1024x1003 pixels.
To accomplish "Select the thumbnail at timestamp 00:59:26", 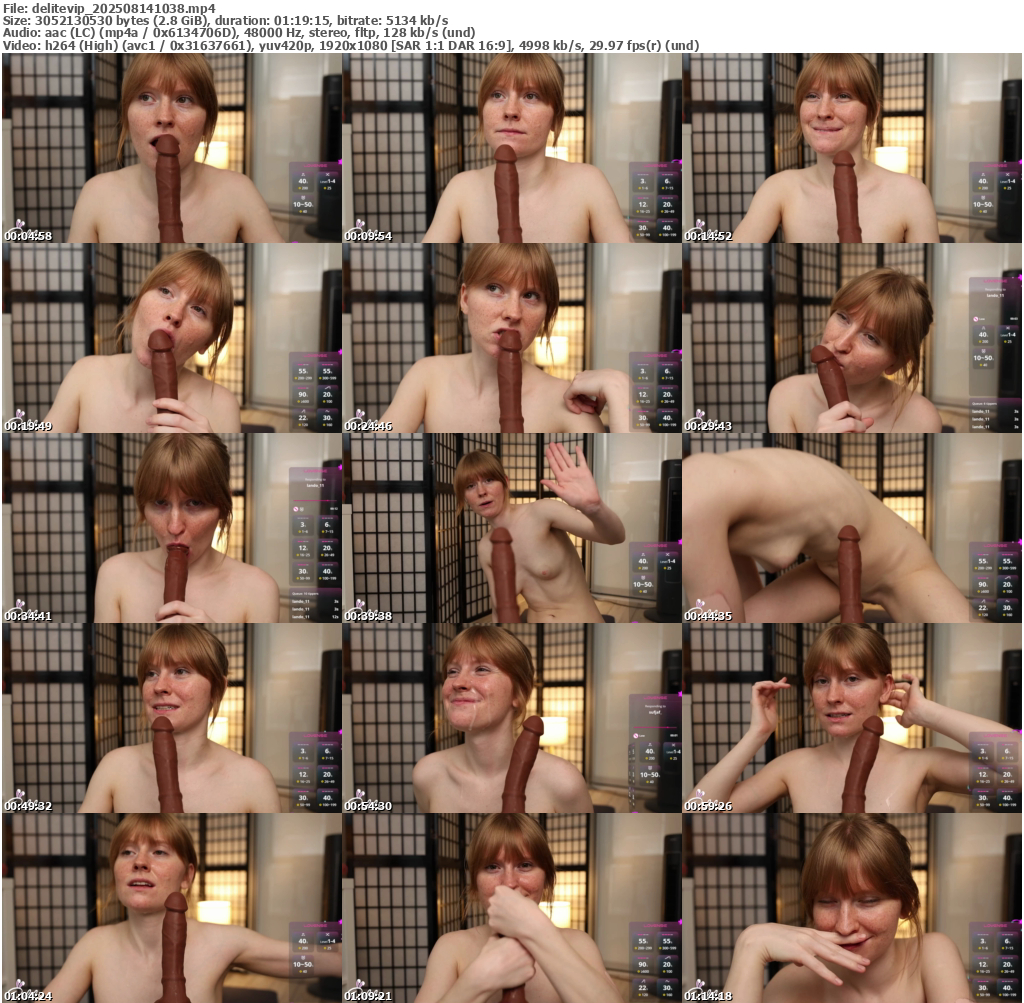I will click(852, 718).
